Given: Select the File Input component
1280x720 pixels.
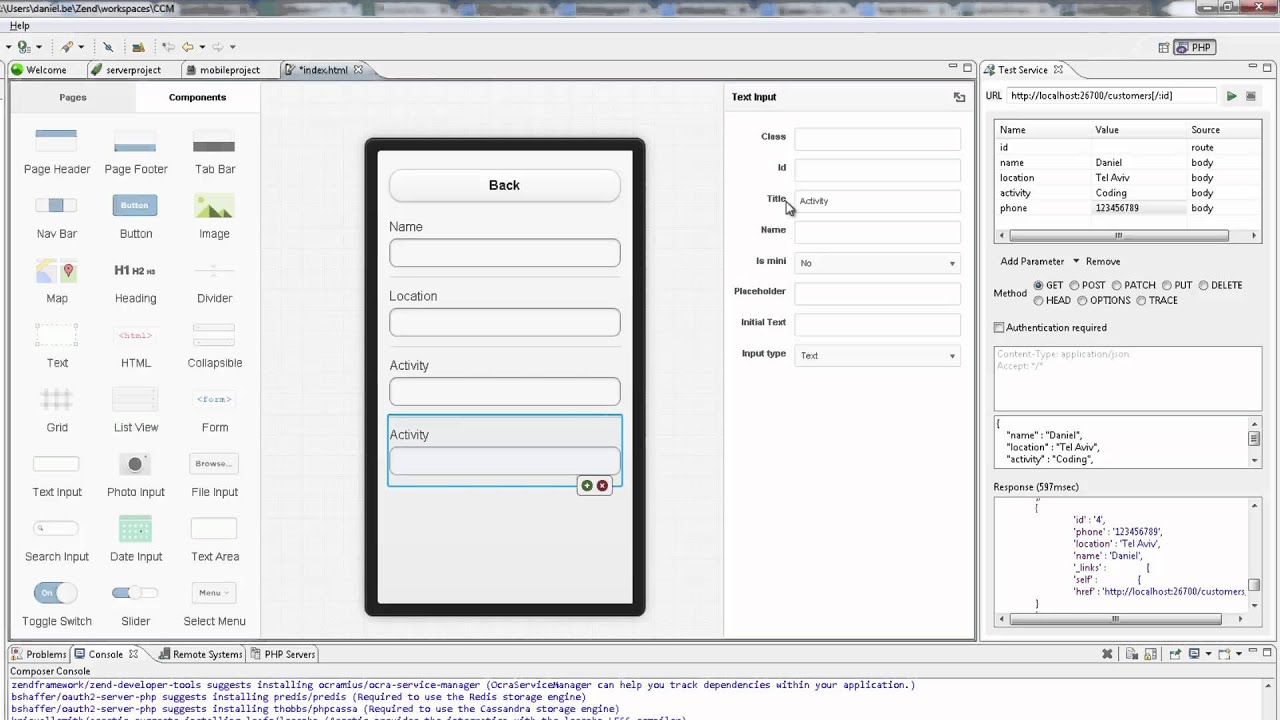Looking at the screenshot, I should 214,475.
